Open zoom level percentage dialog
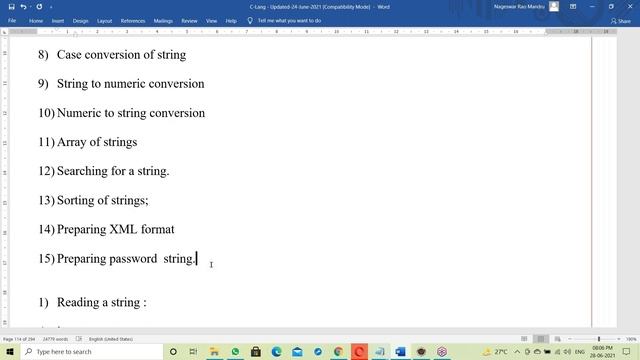640x360 pixels. coord(631,339)
